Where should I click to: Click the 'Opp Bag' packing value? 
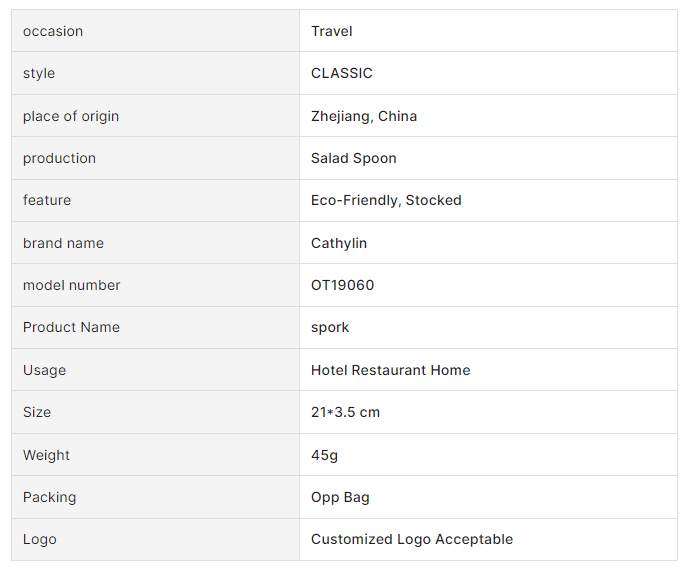point(340,497)
